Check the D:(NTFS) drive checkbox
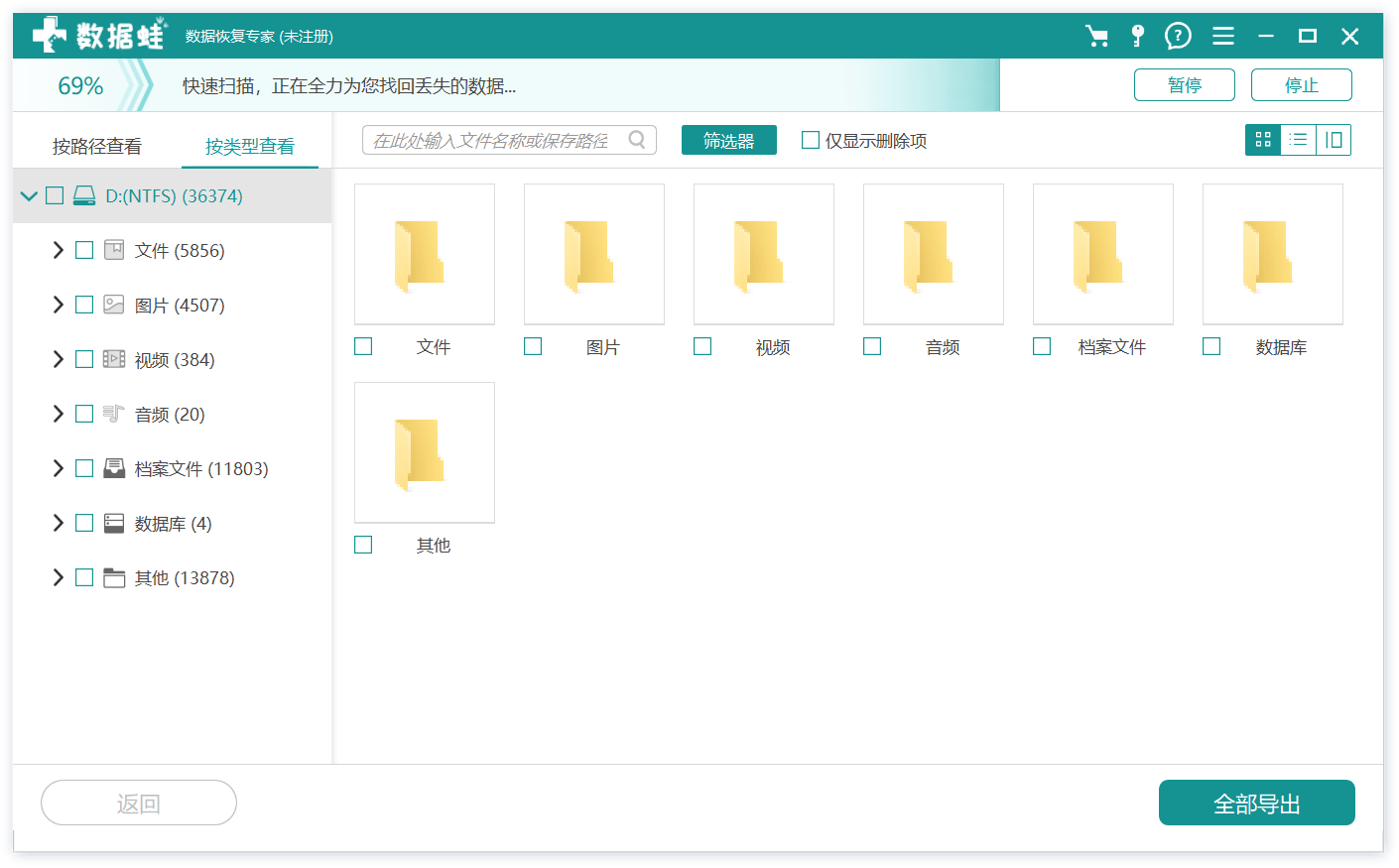 click(x=55, y=195)
